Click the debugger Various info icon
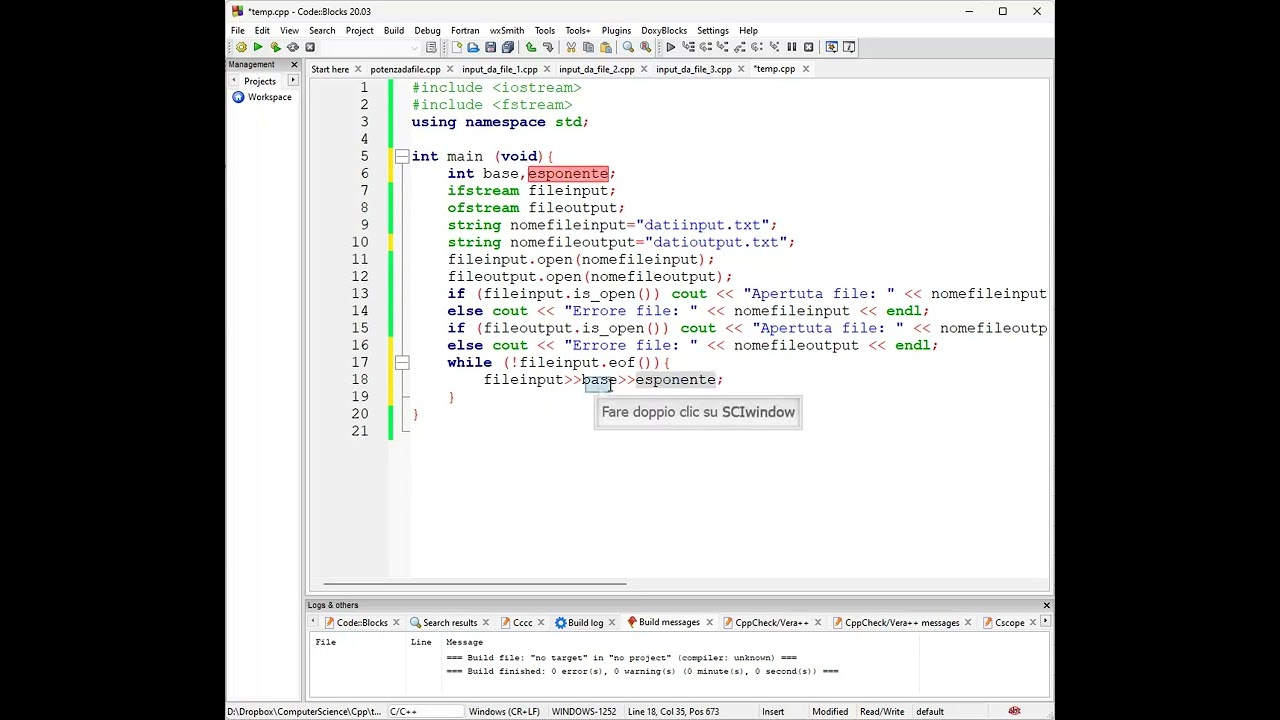Image resolution: width=1280 pixels, height=720 pixels. tap(849, 47)
